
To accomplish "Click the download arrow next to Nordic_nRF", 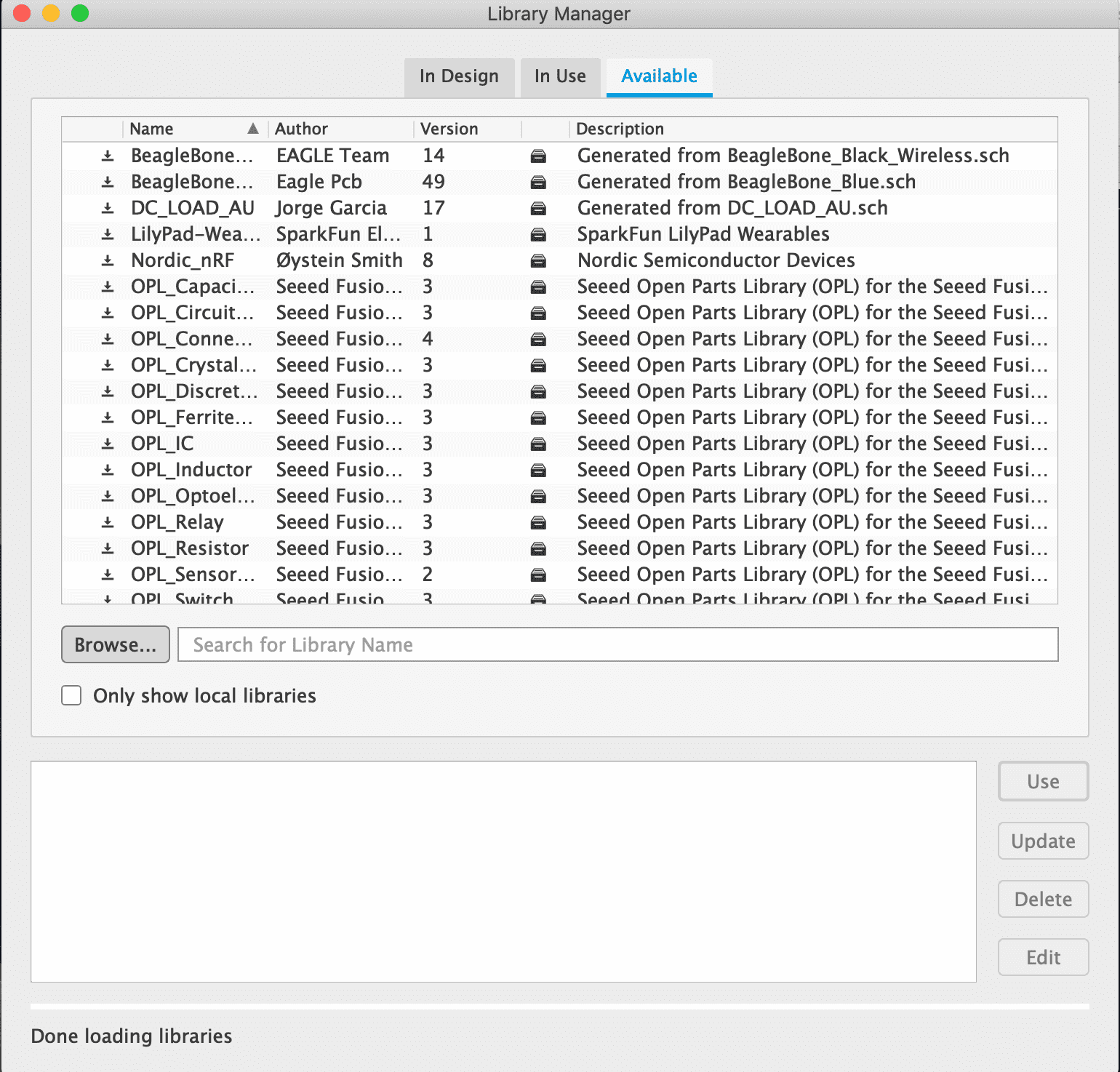I will click(108, 260).
